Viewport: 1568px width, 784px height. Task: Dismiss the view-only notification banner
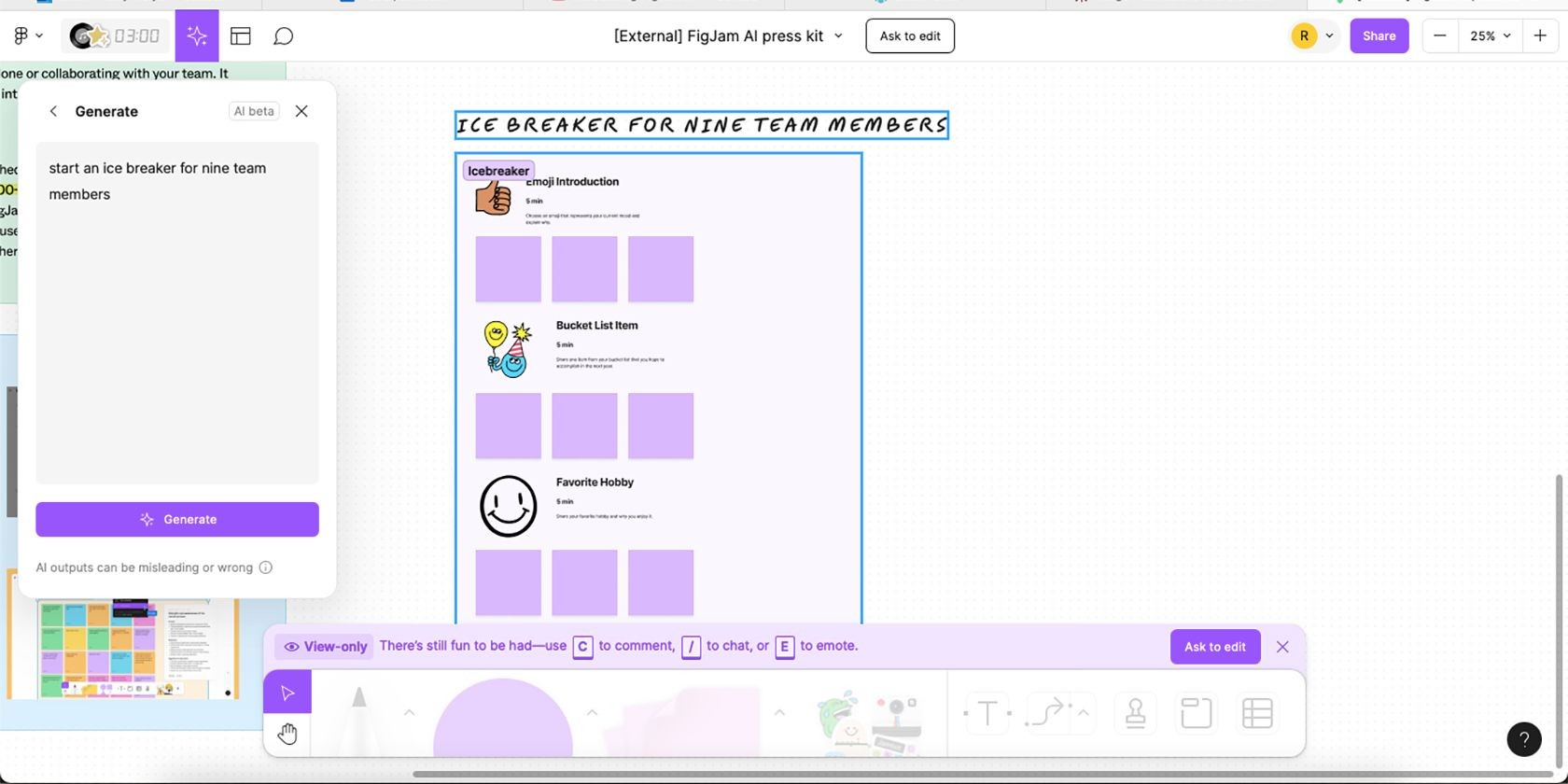(x=1282, y=647)
